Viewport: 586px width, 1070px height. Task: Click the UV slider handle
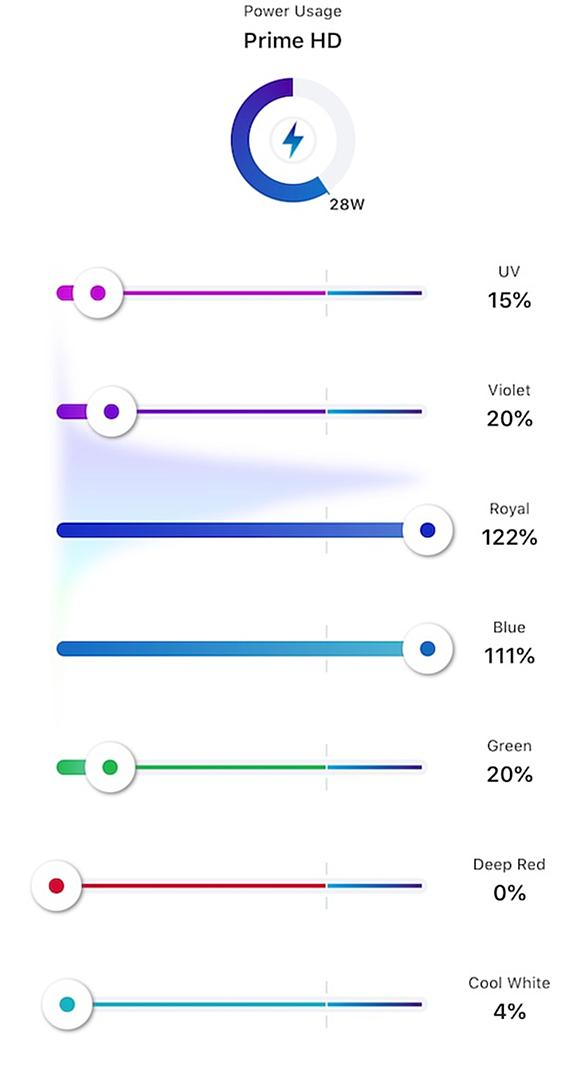click(x=98, y=293)
